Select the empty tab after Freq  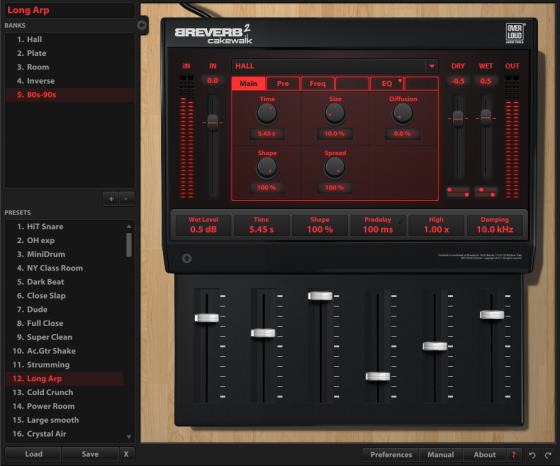[x=352, y=84]
